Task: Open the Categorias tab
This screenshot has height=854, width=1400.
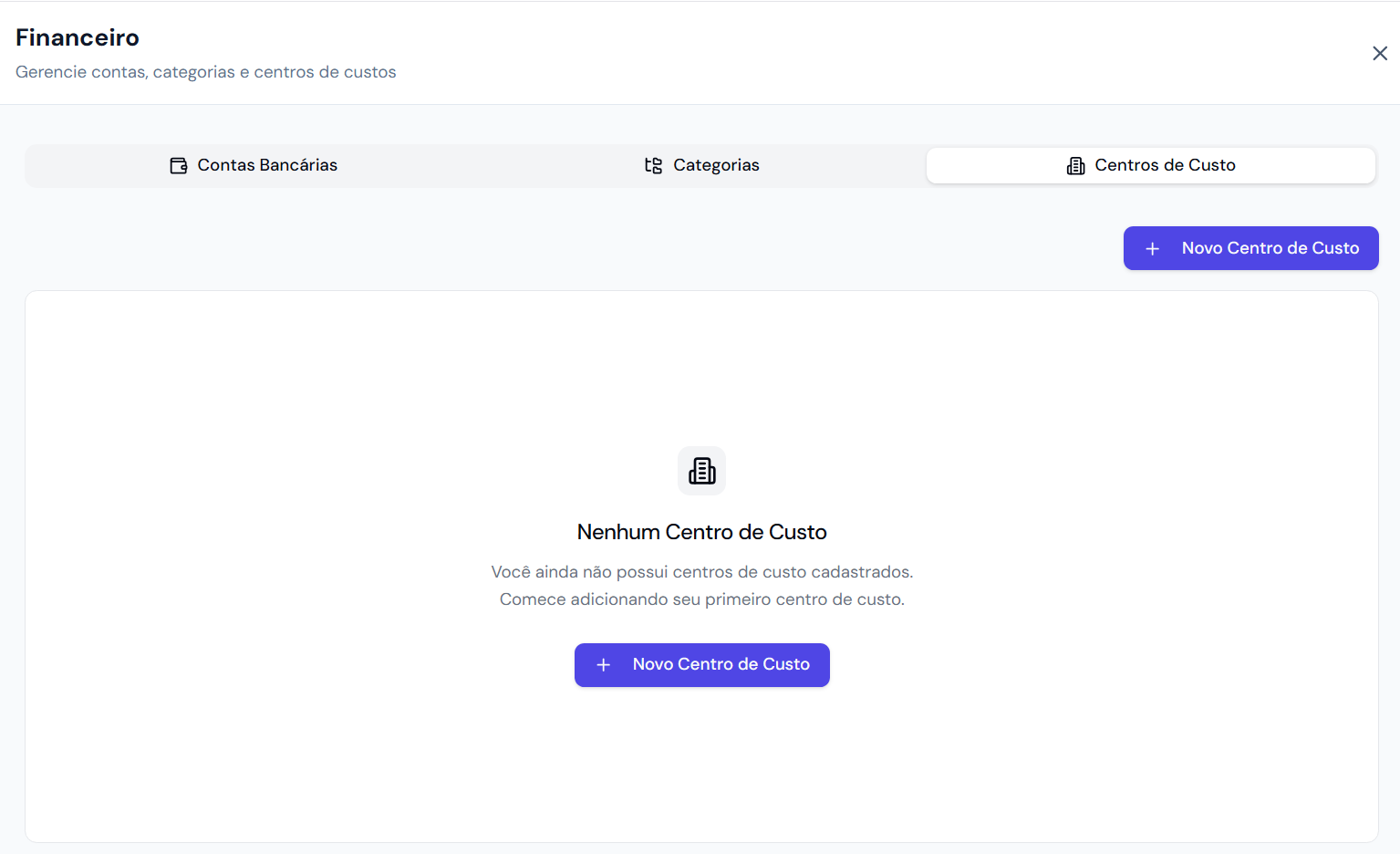Action: [701, 165]
